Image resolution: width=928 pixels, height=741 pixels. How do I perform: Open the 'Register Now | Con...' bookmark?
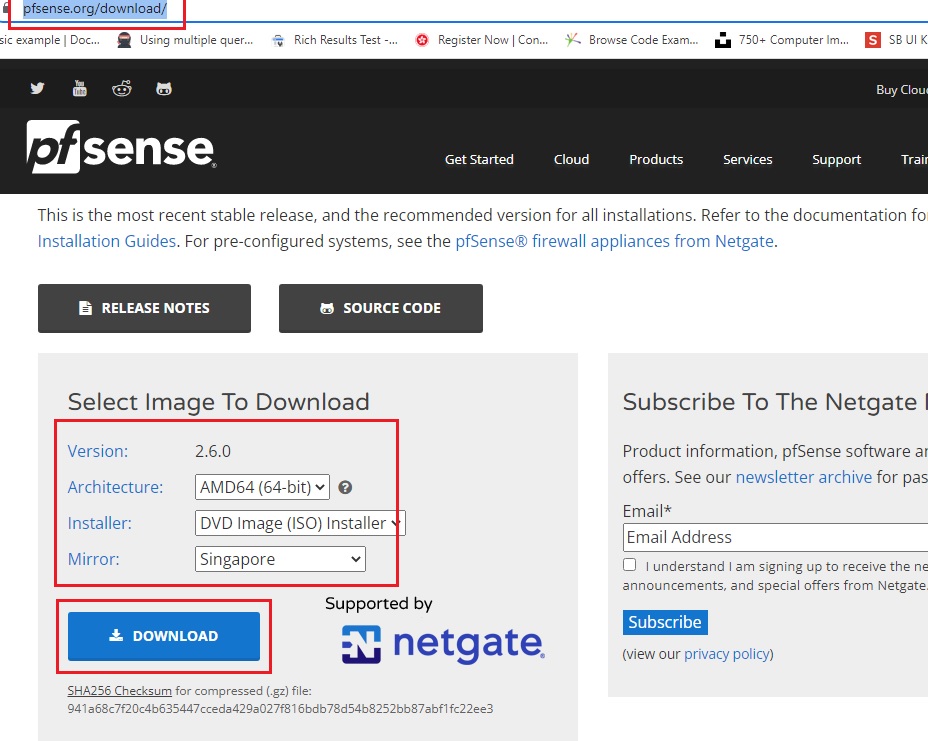pyautogui.click(x=482, y=40)
